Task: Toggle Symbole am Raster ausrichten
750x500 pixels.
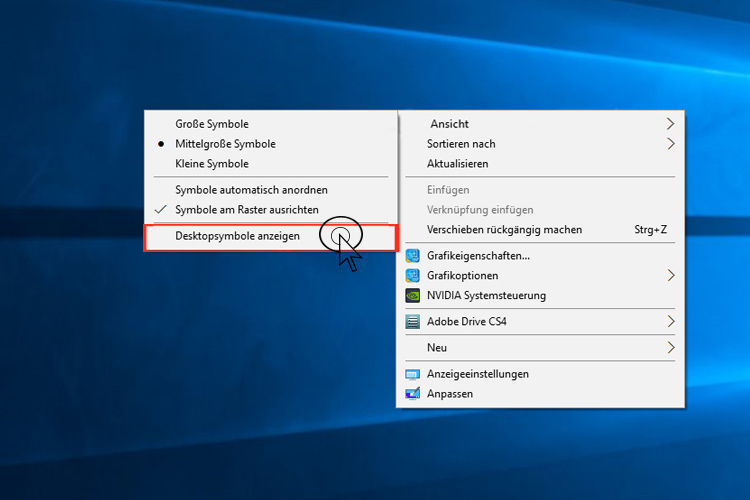Action: 271,210
